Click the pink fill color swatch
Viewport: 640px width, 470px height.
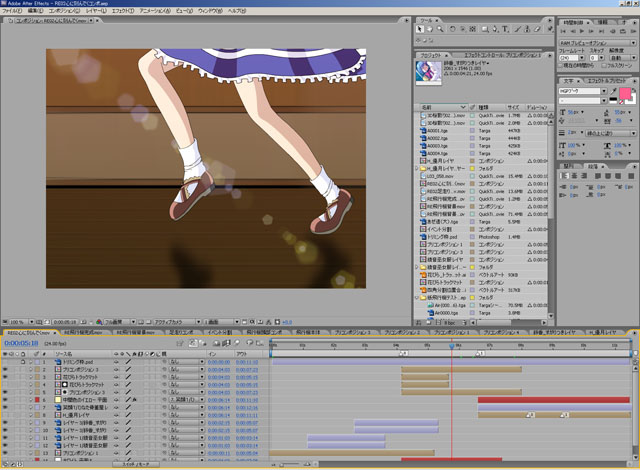pos(625,94)
